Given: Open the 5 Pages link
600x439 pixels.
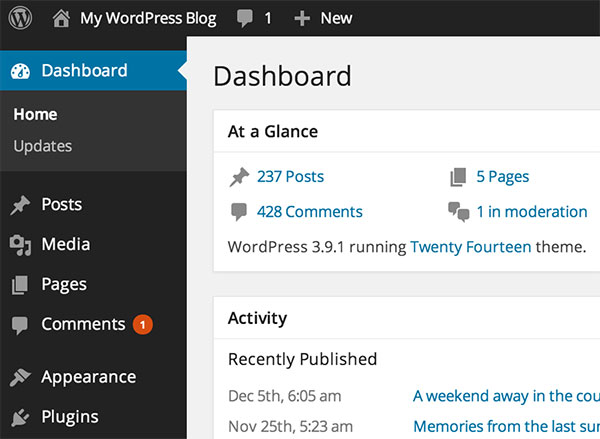Looking at the screenshot, I should [x=502, y=177].
